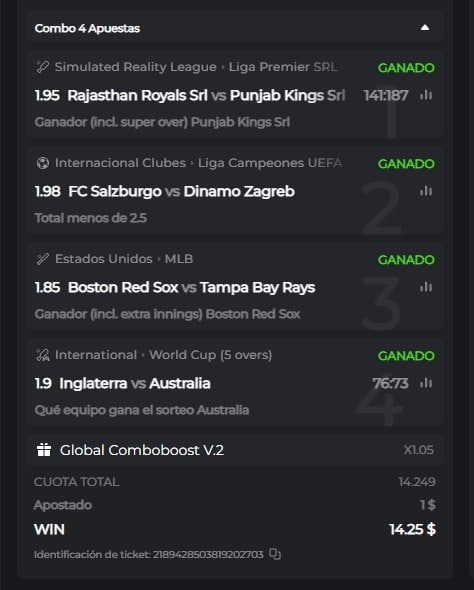Image resolution: width=474 pixels, height=590 pixels.
Task: Click the soccer ball icon next to Internacional Clubes
Action: (43, 163)
